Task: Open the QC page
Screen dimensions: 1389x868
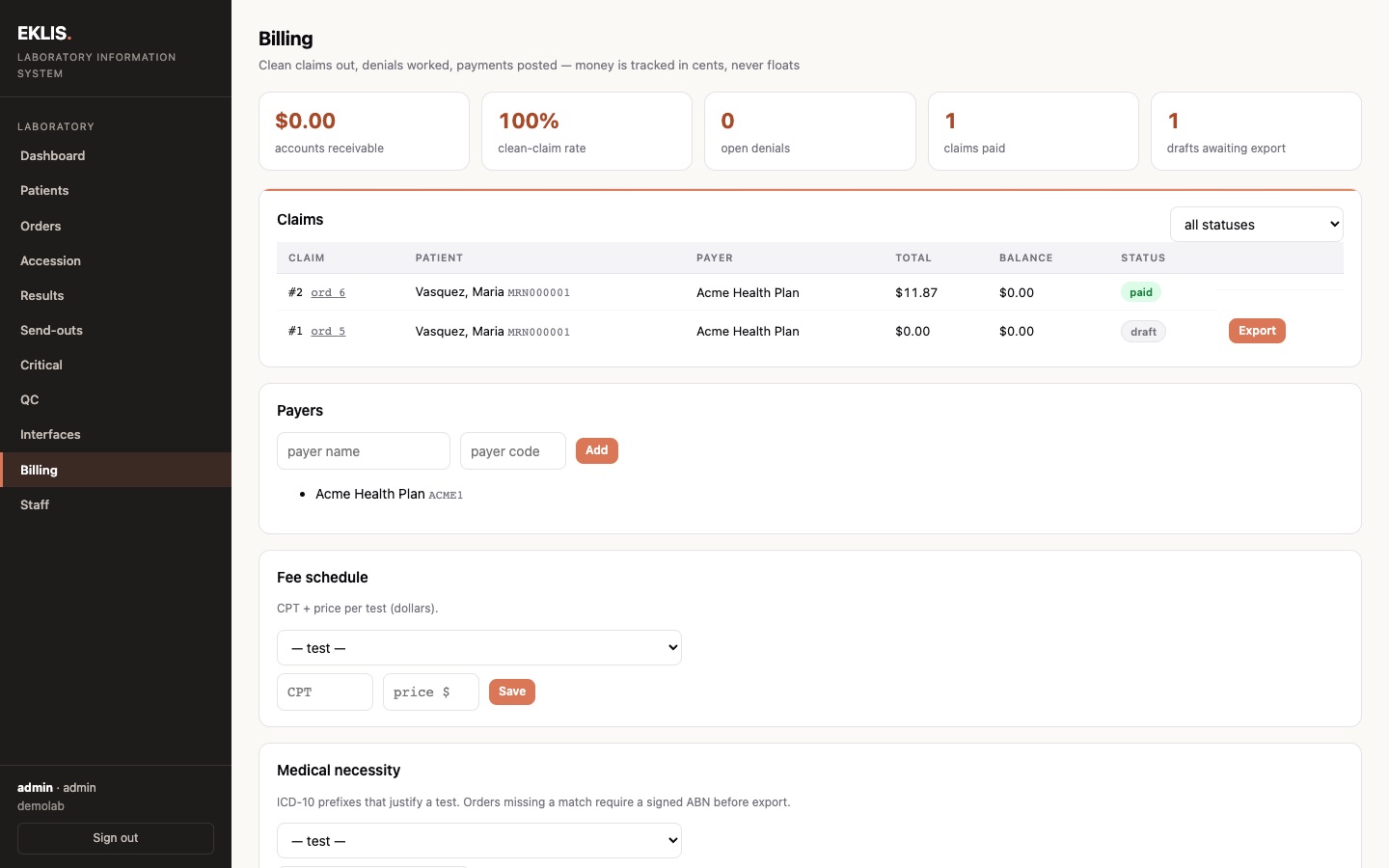Action: coord(116,399)
